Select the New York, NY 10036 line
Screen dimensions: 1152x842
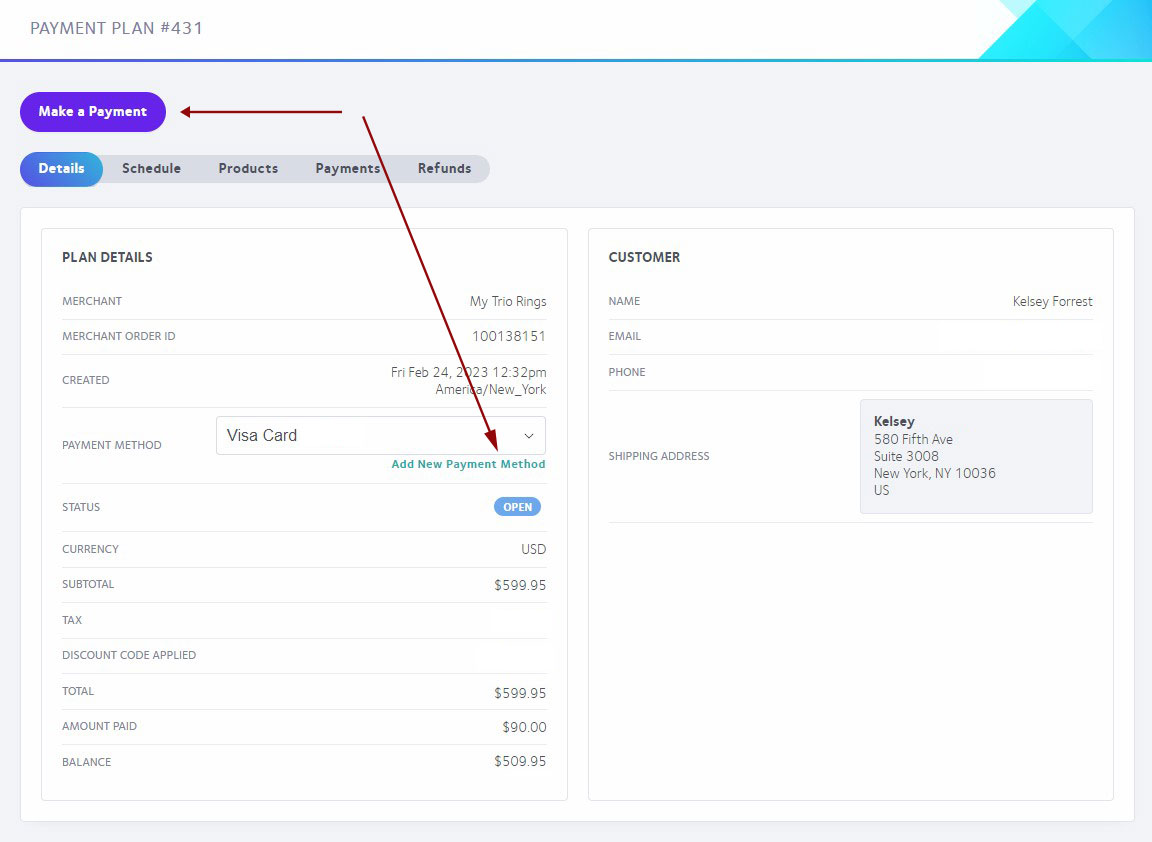point(935,473)
